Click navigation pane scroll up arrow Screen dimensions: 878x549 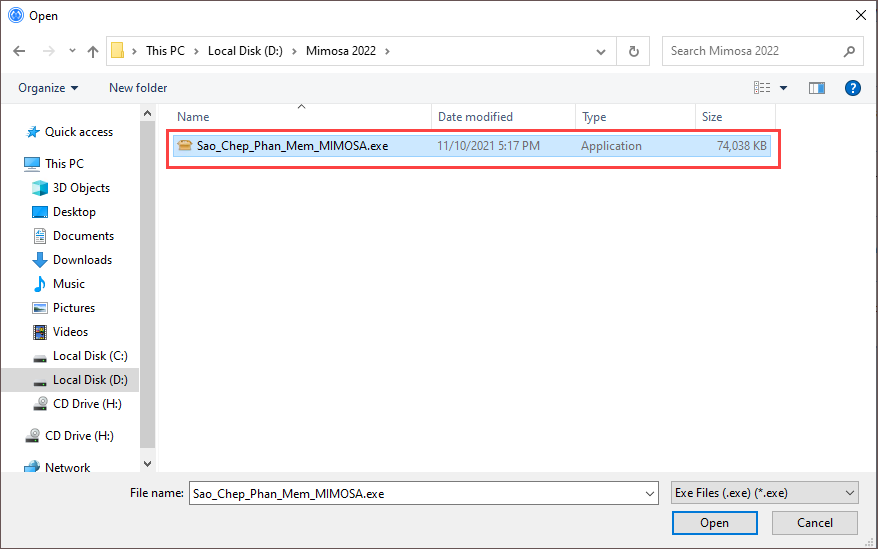click(x=147, y=113)
